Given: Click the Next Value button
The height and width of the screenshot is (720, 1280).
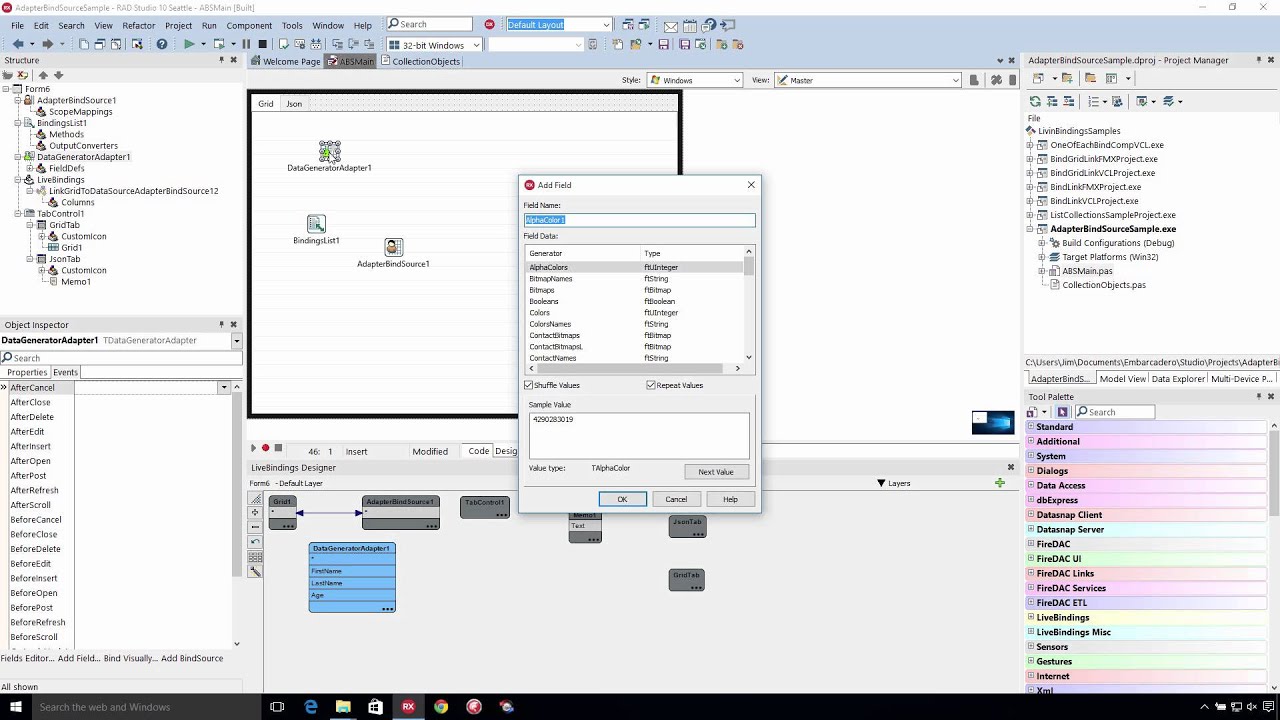Looking at the screenshot, I should click(716, 472).
